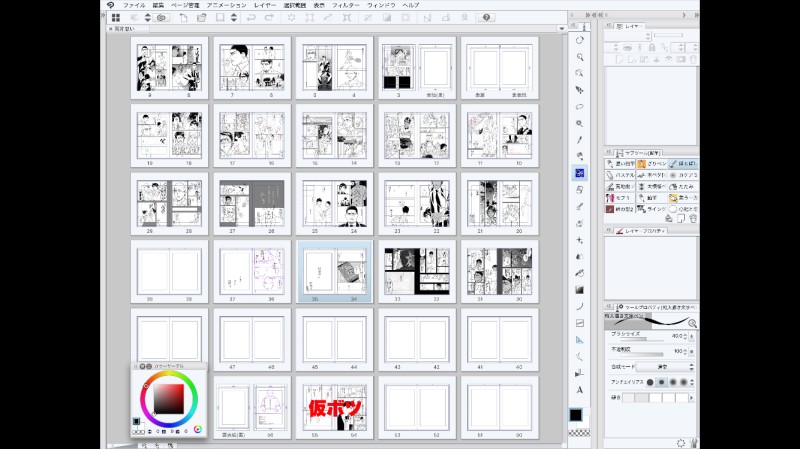Image resolution: width=800 pixels, height=449 pixels.
Task: Click the grid icon in the top toolbar
Action: coord(116,17)
